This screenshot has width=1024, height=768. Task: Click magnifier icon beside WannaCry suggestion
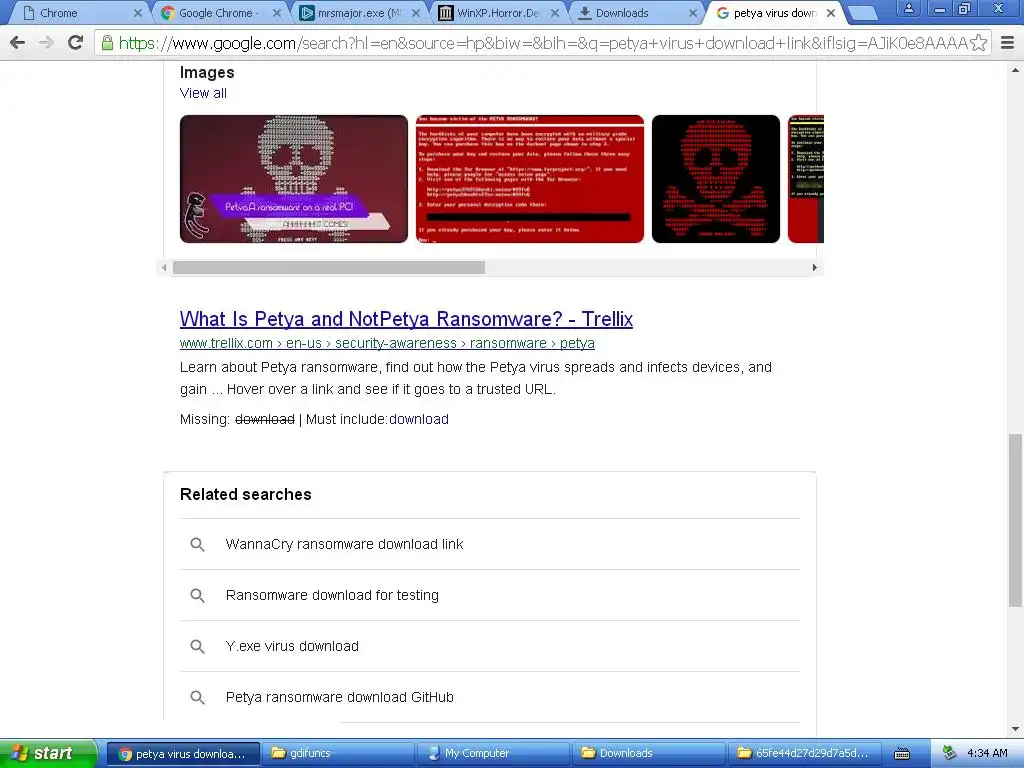[197, 545]
